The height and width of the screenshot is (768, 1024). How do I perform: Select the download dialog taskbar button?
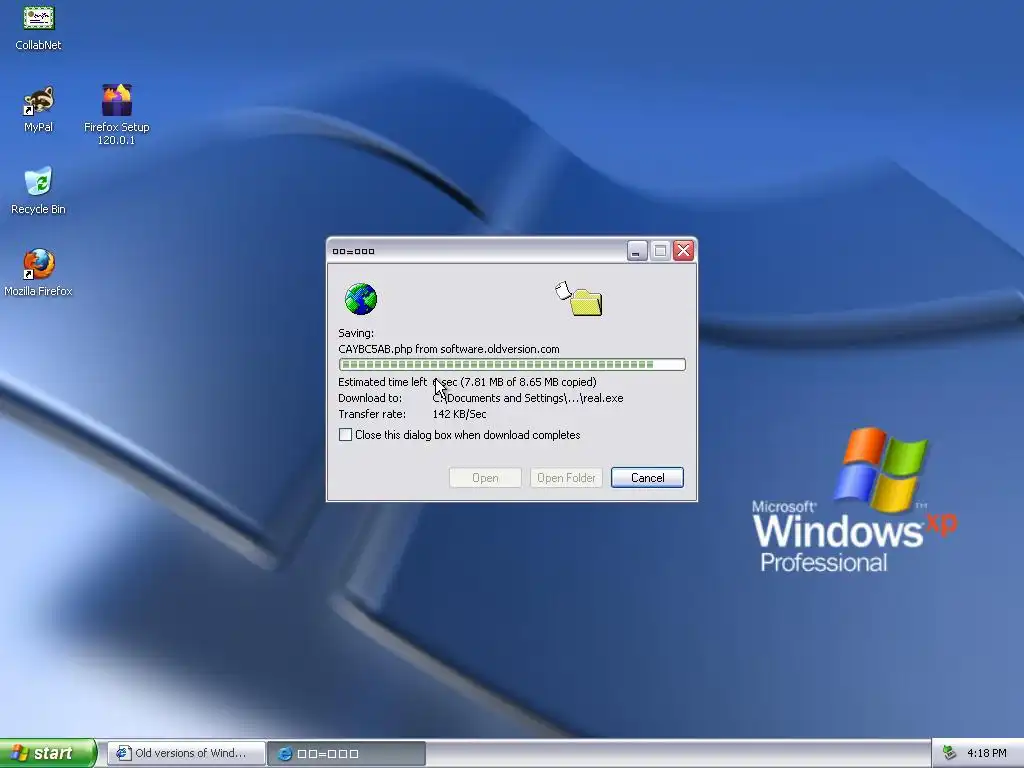347,753
